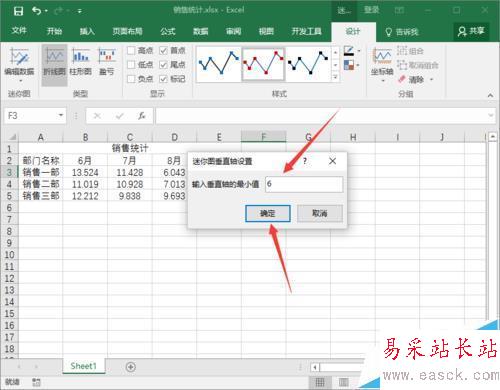Expand the formula bar with its chevron
The width and height of the screenshot is (500, 390).
(491, 116)
